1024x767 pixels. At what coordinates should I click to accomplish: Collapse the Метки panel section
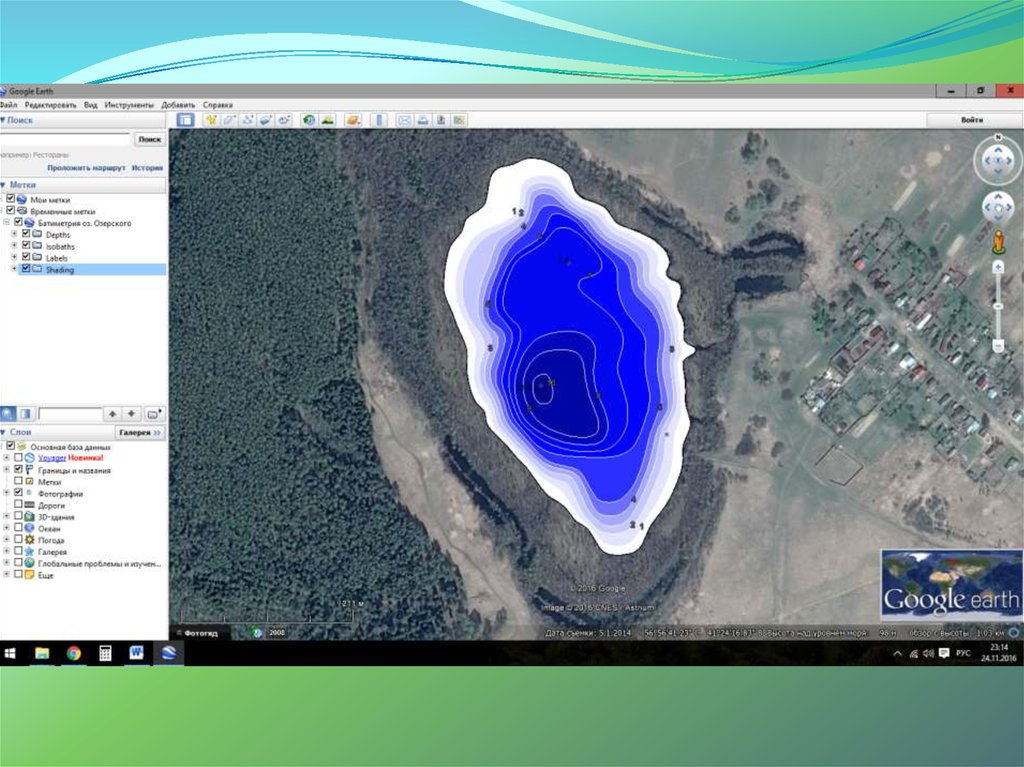click(4, 185)
